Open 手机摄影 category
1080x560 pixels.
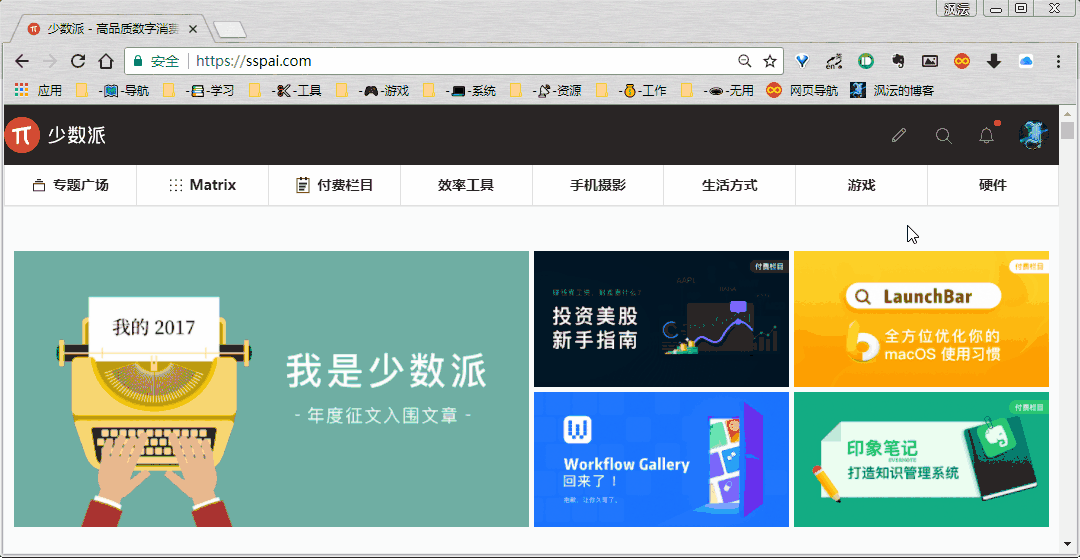[598, 185]
